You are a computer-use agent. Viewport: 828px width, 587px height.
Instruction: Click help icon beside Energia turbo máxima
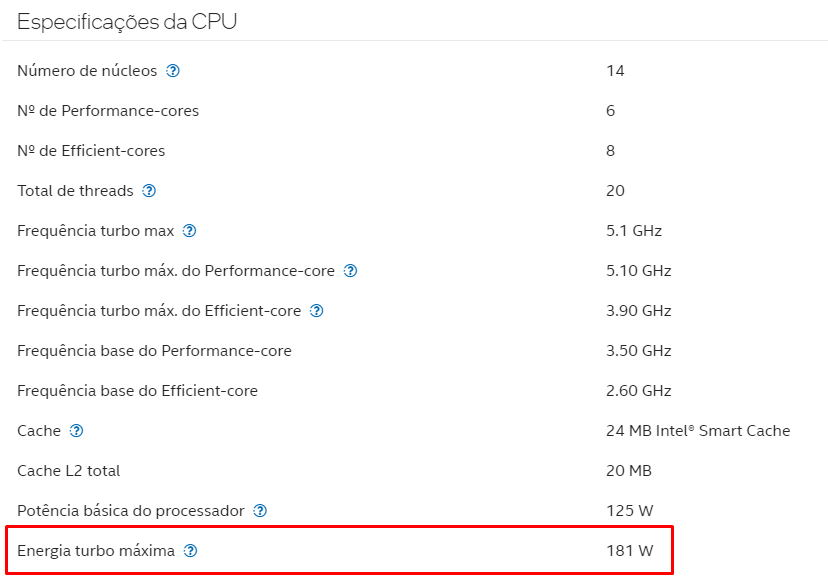point(190,551)
